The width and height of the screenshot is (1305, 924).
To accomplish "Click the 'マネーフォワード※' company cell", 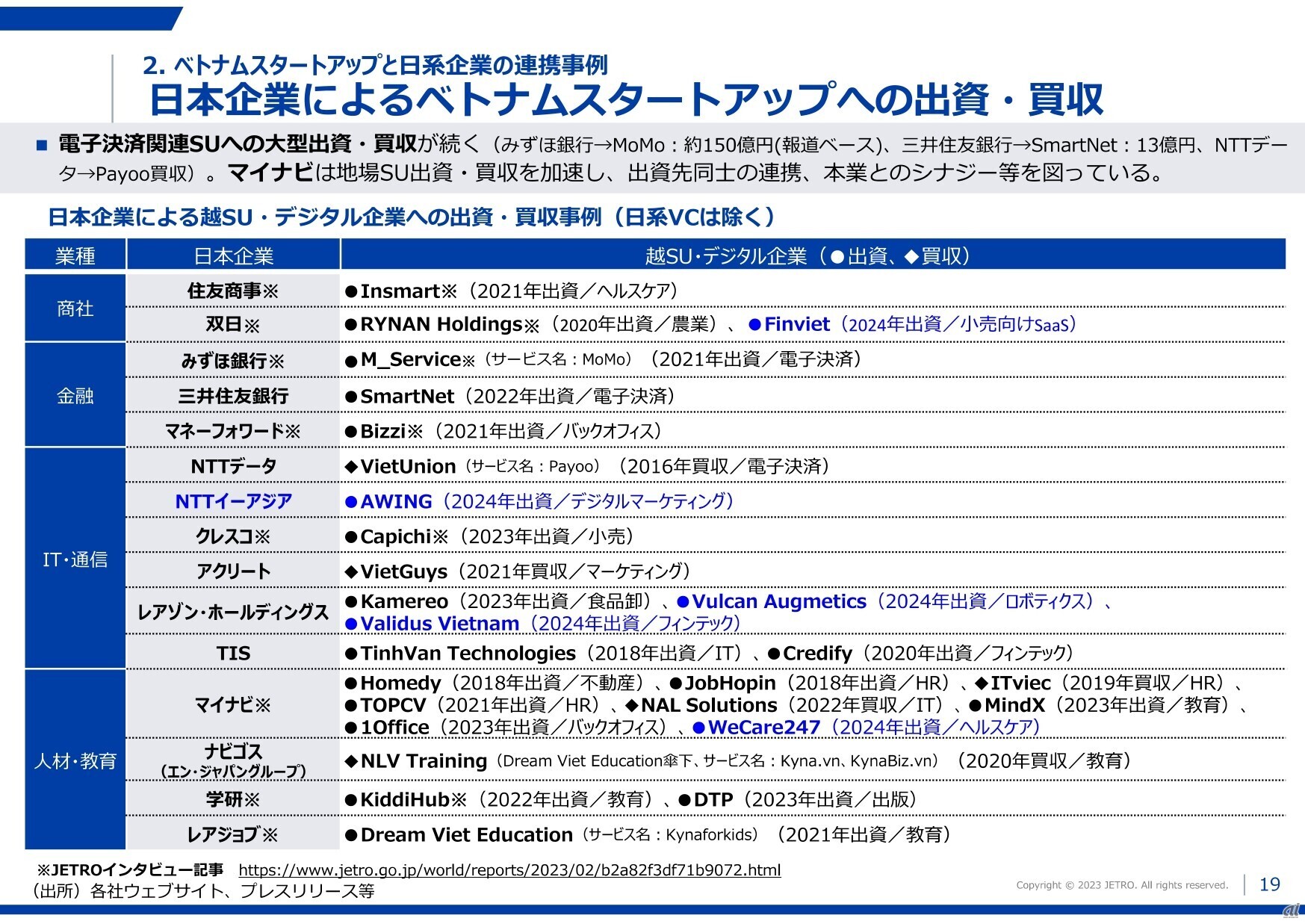I will (233, 431).
